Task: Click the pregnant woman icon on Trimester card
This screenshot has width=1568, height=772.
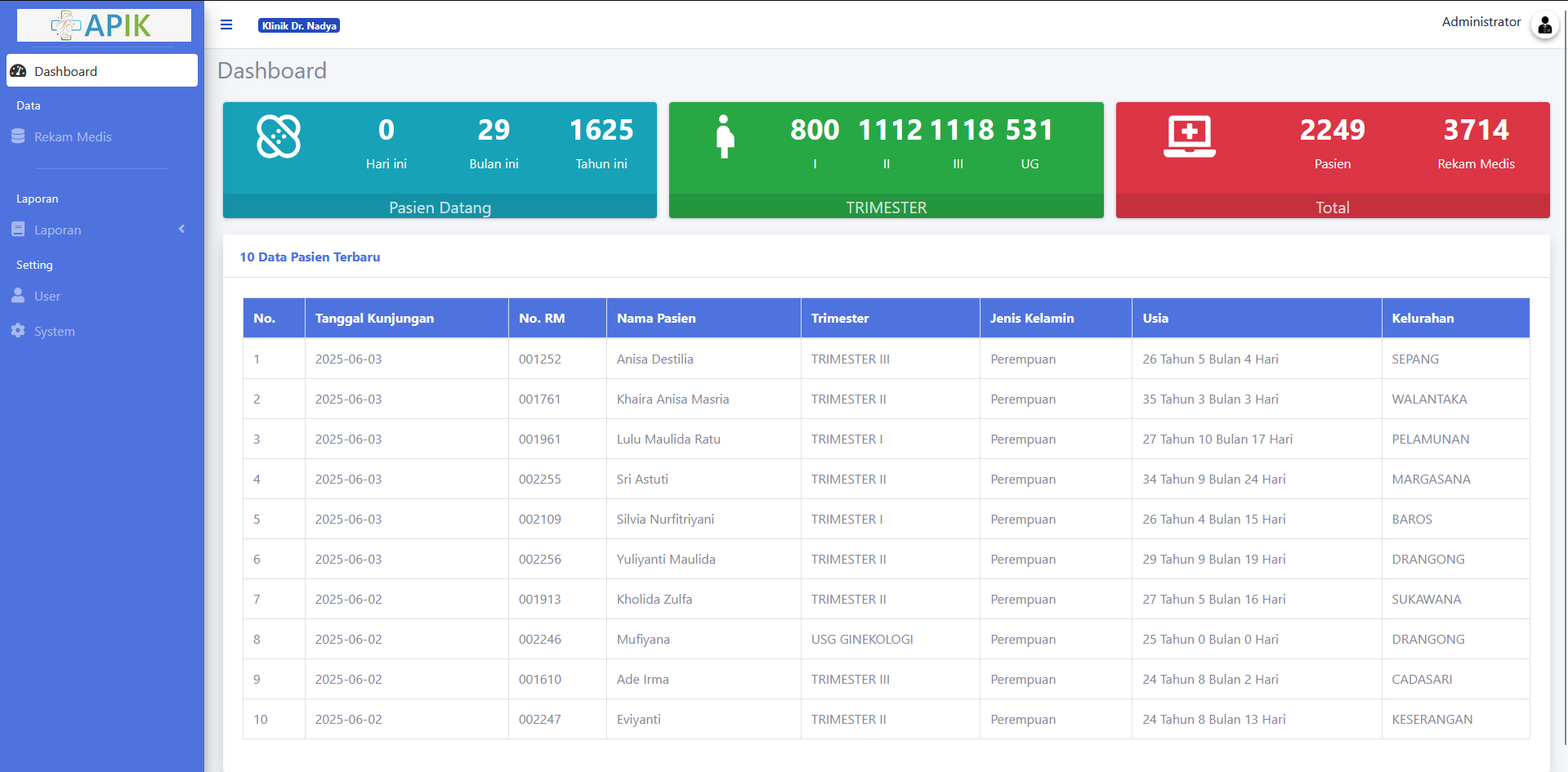Action: pyautogui.click(x=724, y=136)
